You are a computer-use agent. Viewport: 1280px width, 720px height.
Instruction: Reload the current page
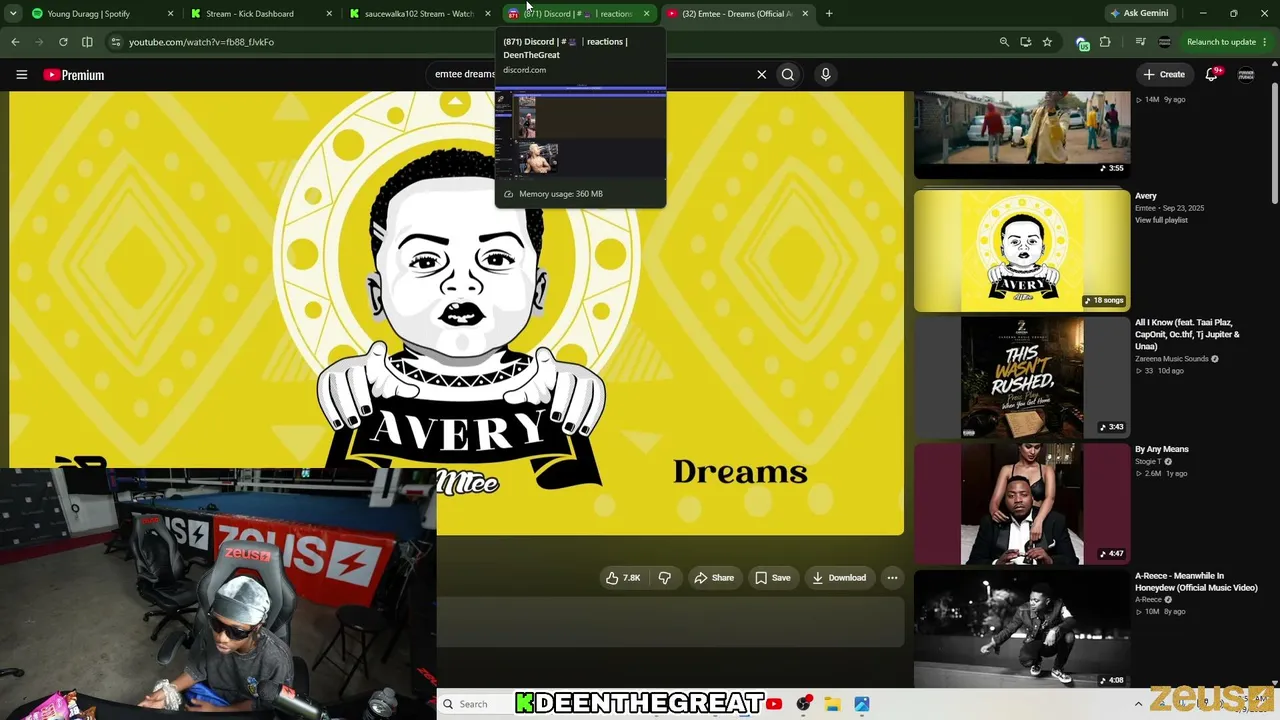click(63, 42)
